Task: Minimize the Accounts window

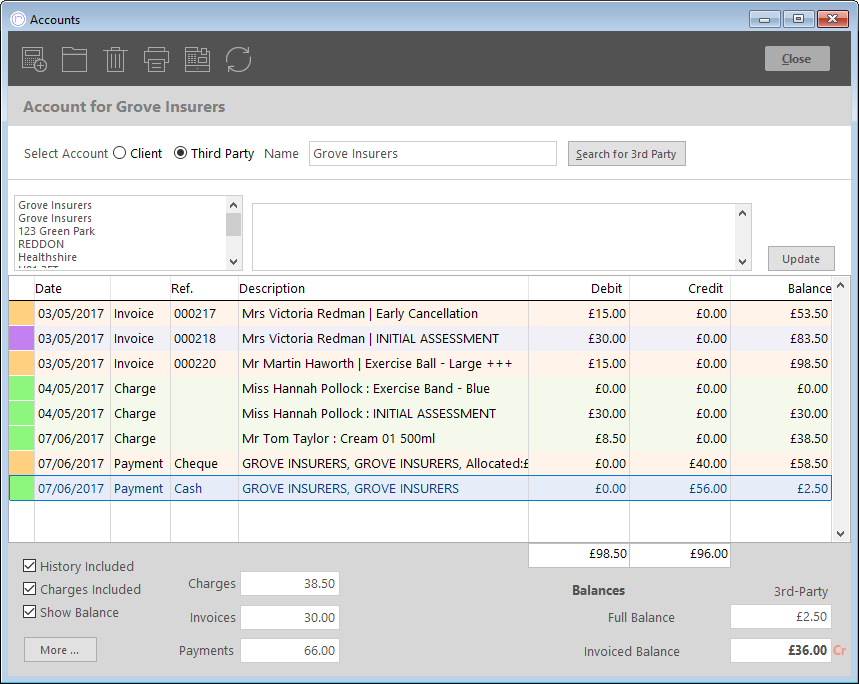Action: click(765, 19)
